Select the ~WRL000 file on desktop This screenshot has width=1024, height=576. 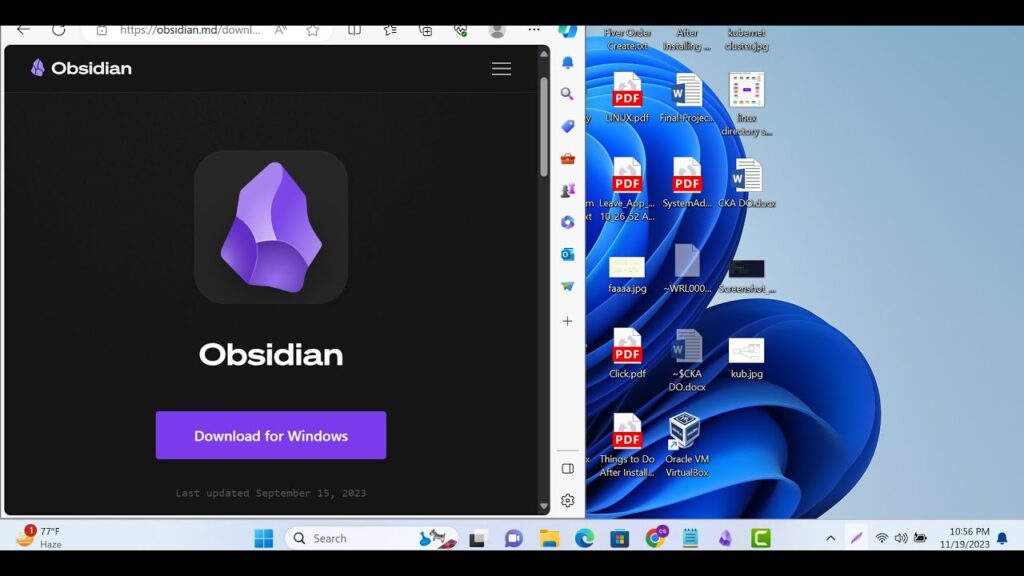coord(686,268)
